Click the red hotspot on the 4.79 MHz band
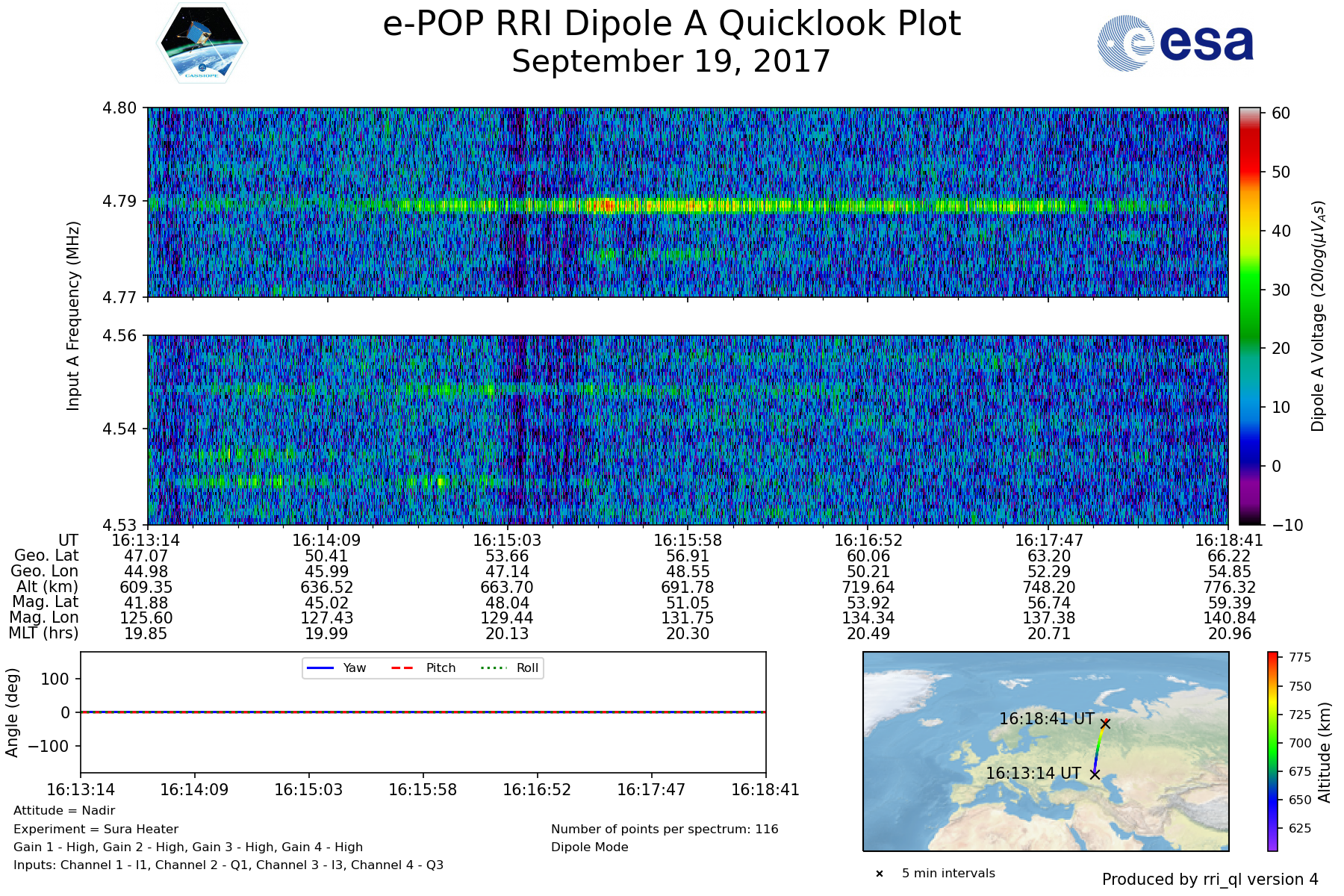The width and height of the screenshot is (1344, 896). [x=606, y=205]
